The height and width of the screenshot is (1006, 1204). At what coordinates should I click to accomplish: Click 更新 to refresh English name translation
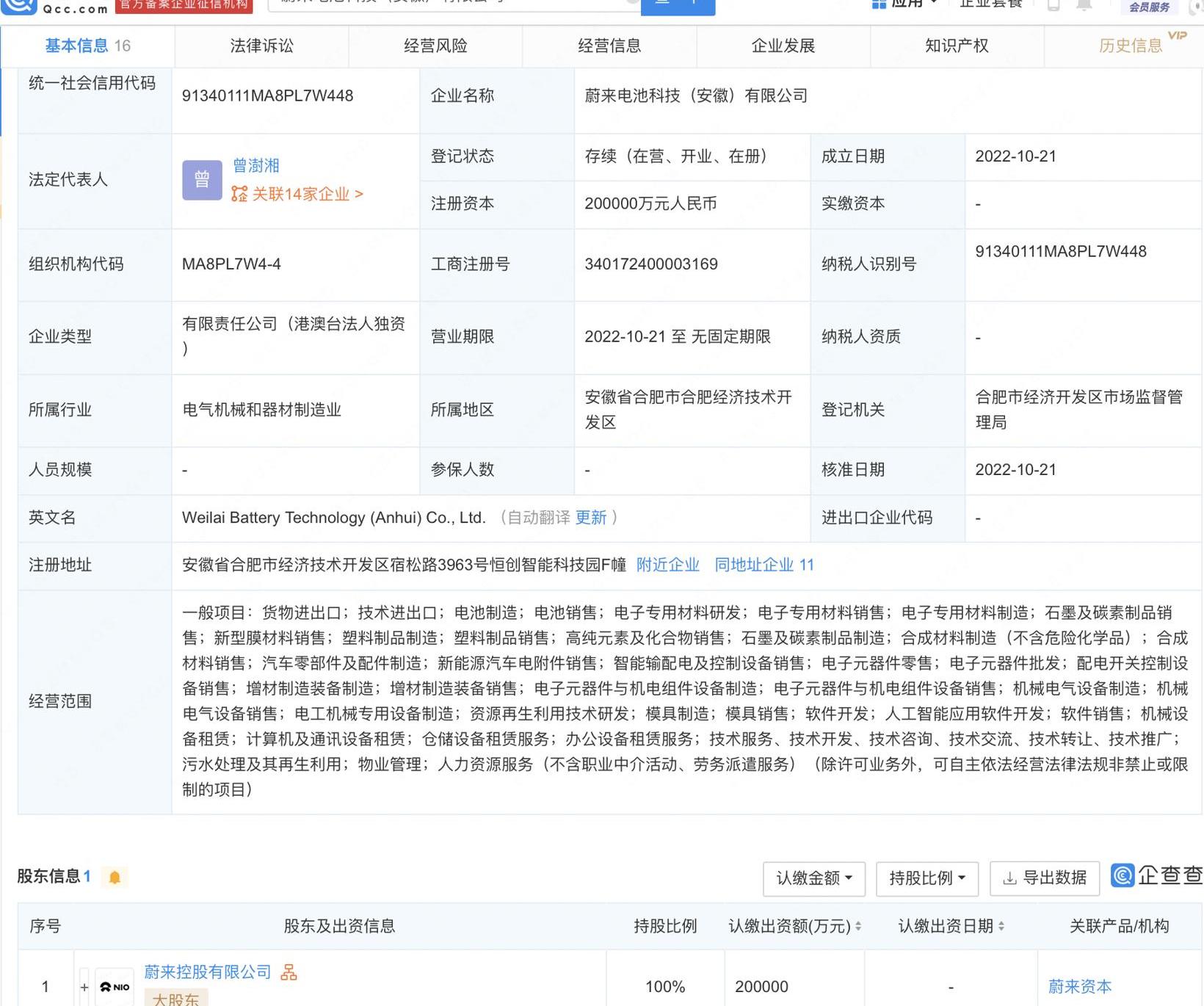591,518
